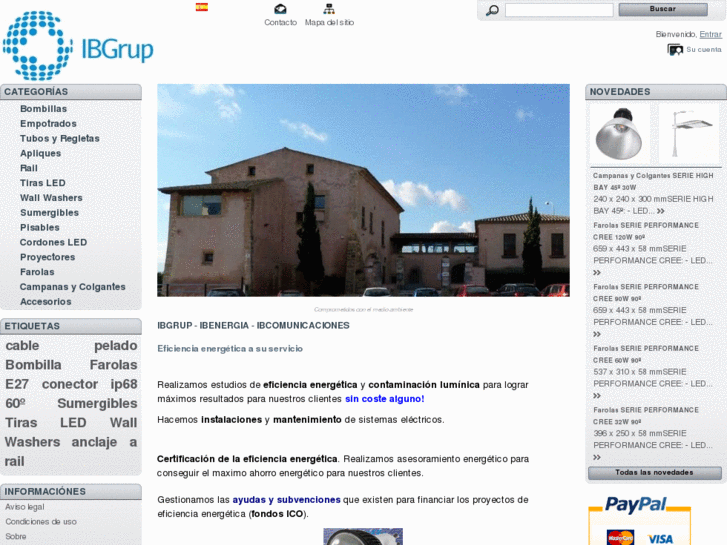Click the MasterCard logo
Screen dimensions: 727x545
click(x=620, y=538)
